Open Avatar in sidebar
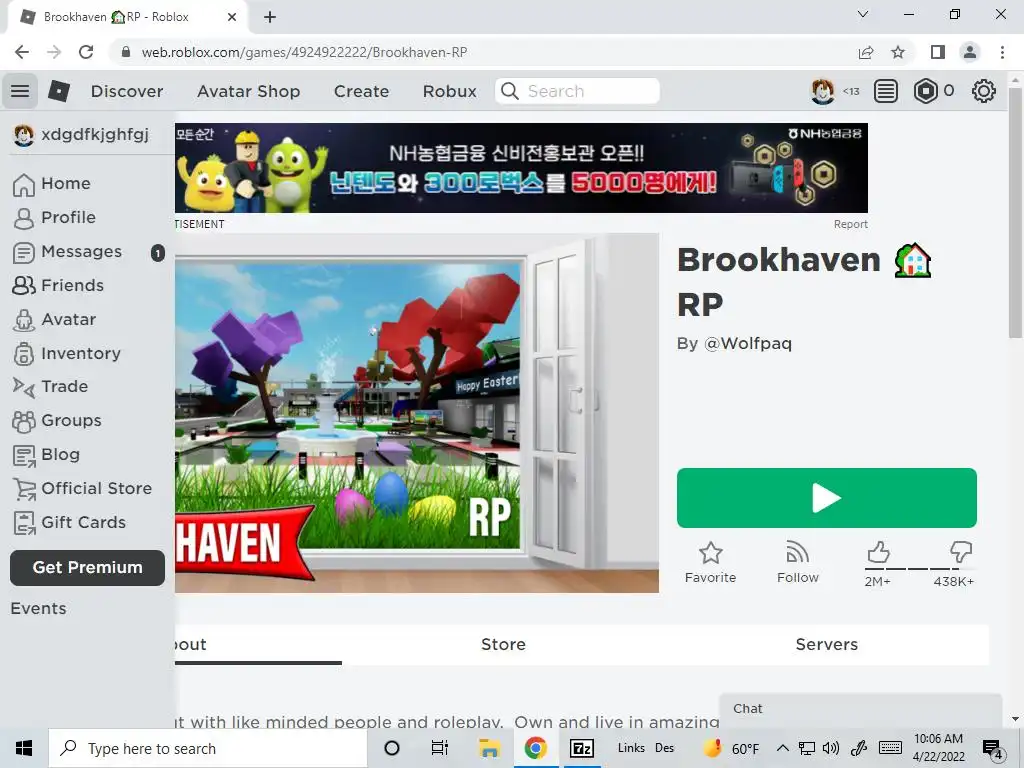 pyautogui.click(x=54, y=319)
